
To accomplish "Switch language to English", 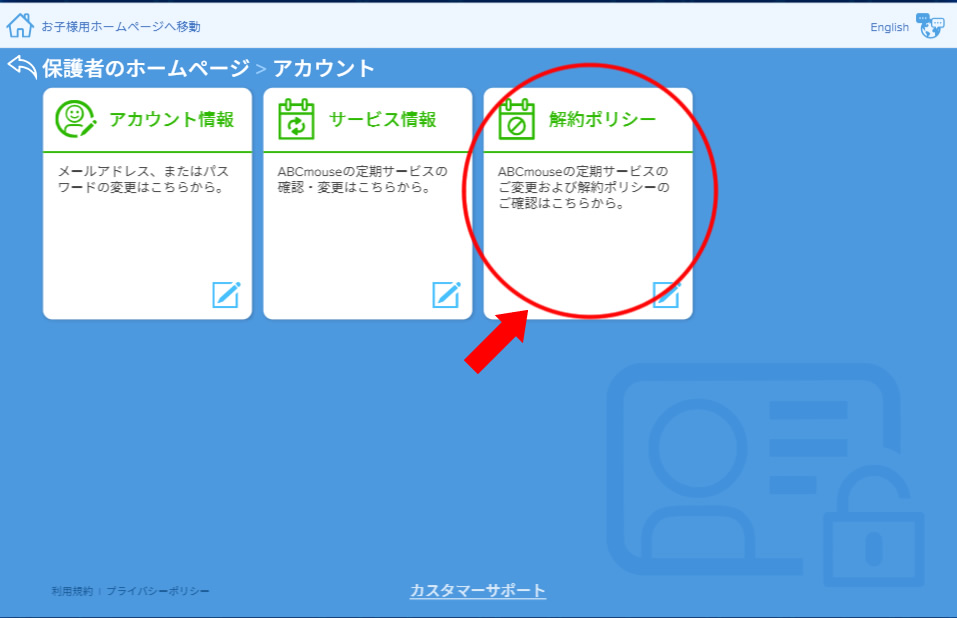I will pyautogui.click(x=889, y=27).
